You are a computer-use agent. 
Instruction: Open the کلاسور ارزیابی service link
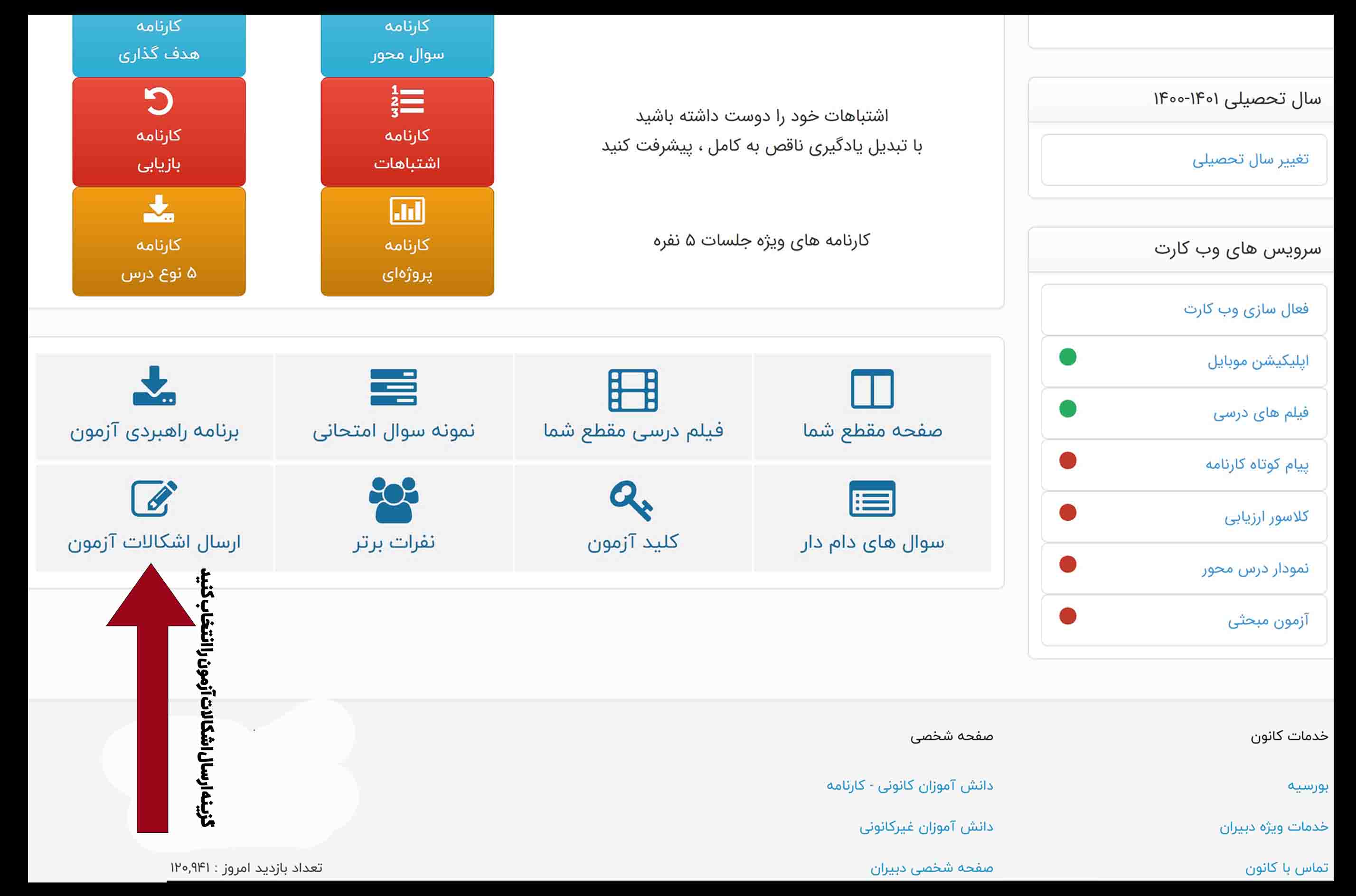[1266, 516]
